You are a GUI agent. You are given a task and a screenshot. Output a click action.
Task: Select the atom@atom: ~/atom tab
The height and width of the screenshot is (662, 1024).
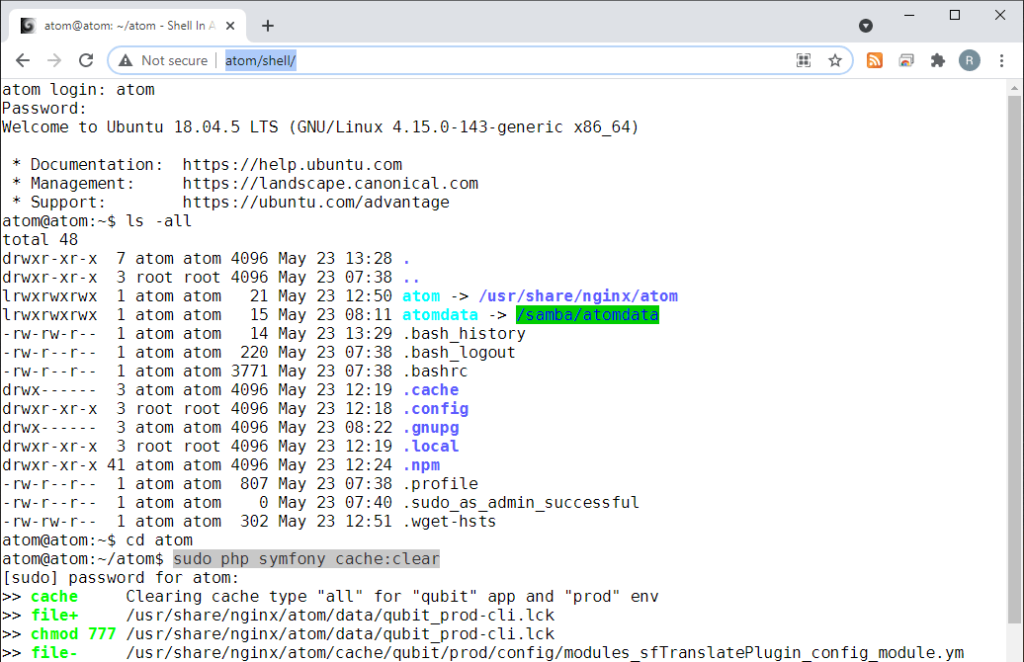click(x=129, y=26)
